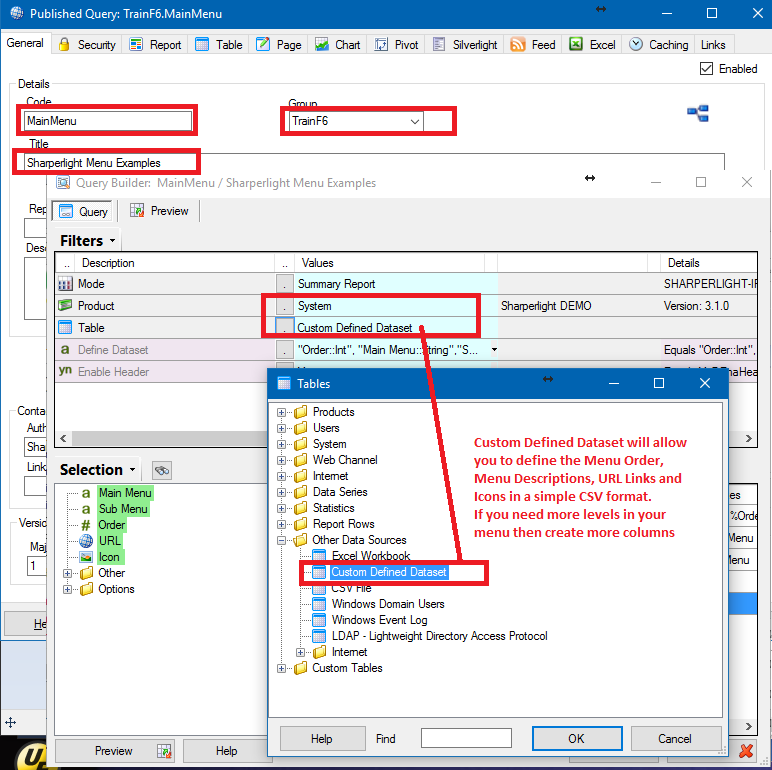Image resolution: width=772 pixels, height=770 pixels.
Task: Expand the Report Rows folder
Action: (x=281, y=524)
